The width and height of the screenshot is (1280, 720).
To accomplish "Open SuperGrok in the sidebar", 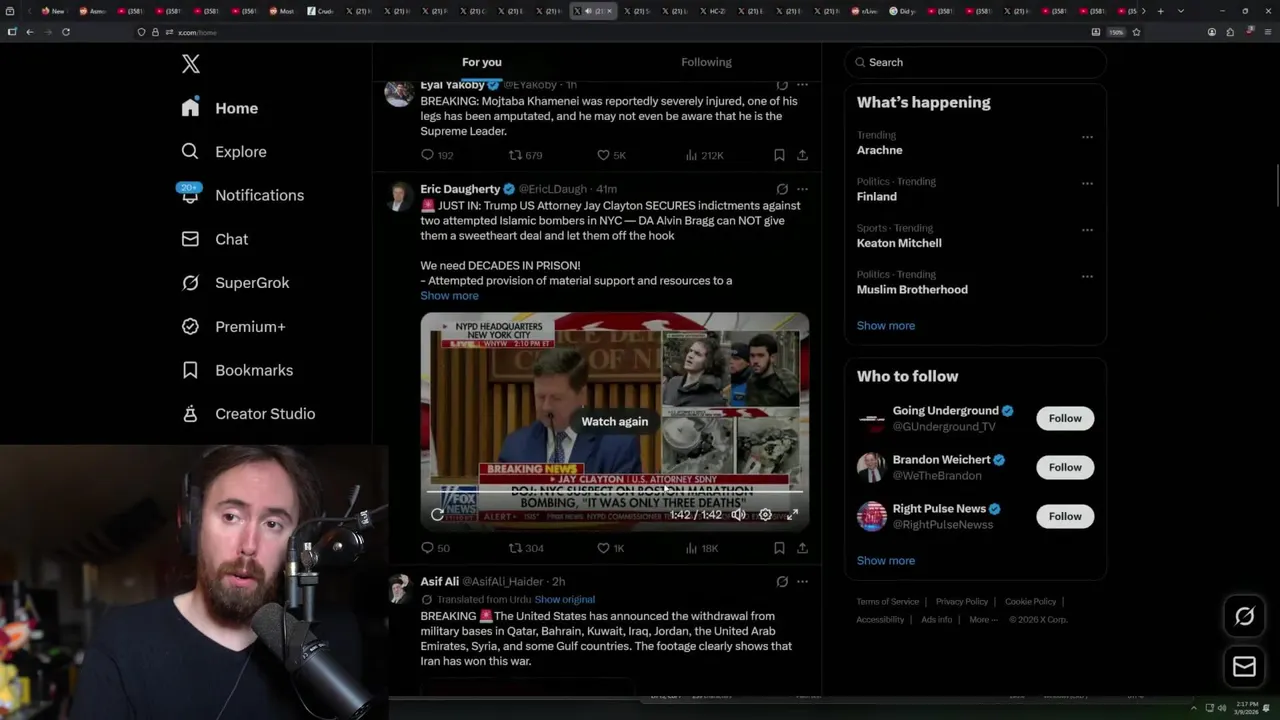I will 235,283.
